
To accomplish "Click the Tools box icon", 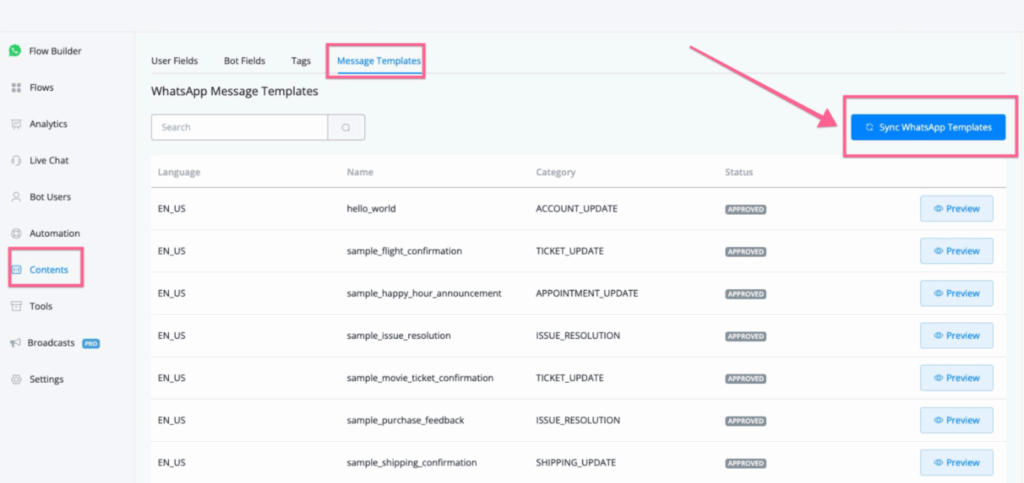I will 16,306.
